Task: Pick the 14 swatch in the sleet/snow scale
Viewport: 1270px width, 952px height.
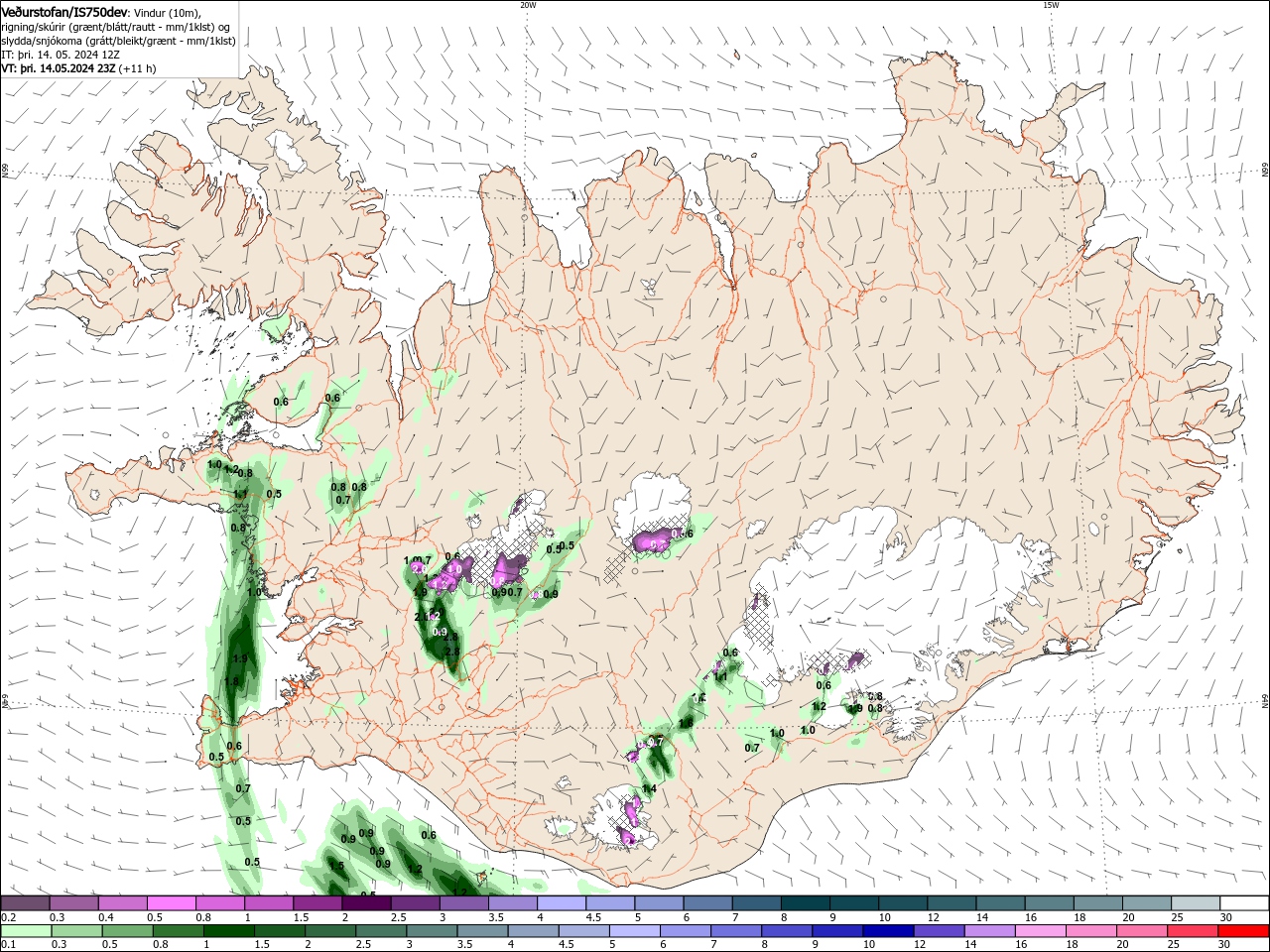Action: tap(999, 903)
